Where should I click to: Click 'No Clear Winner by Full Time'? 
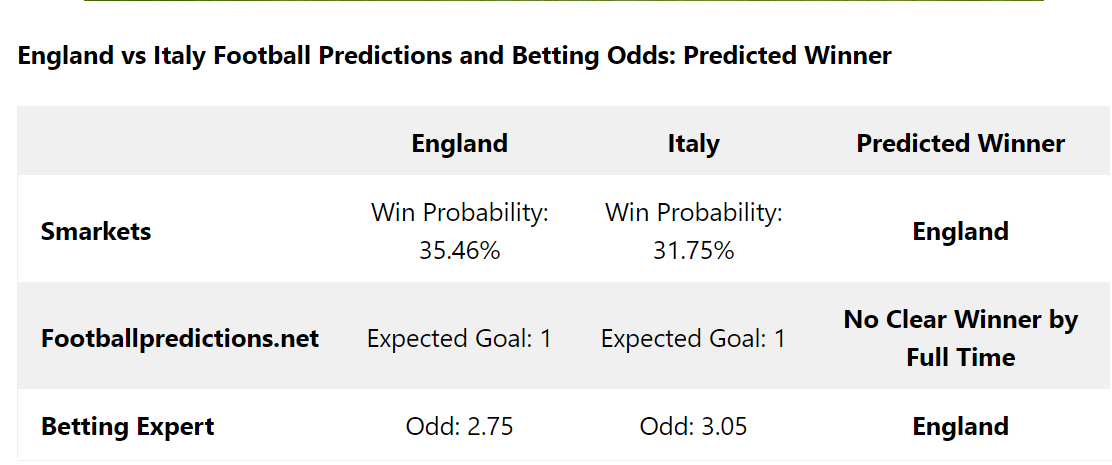coord(960,338)
